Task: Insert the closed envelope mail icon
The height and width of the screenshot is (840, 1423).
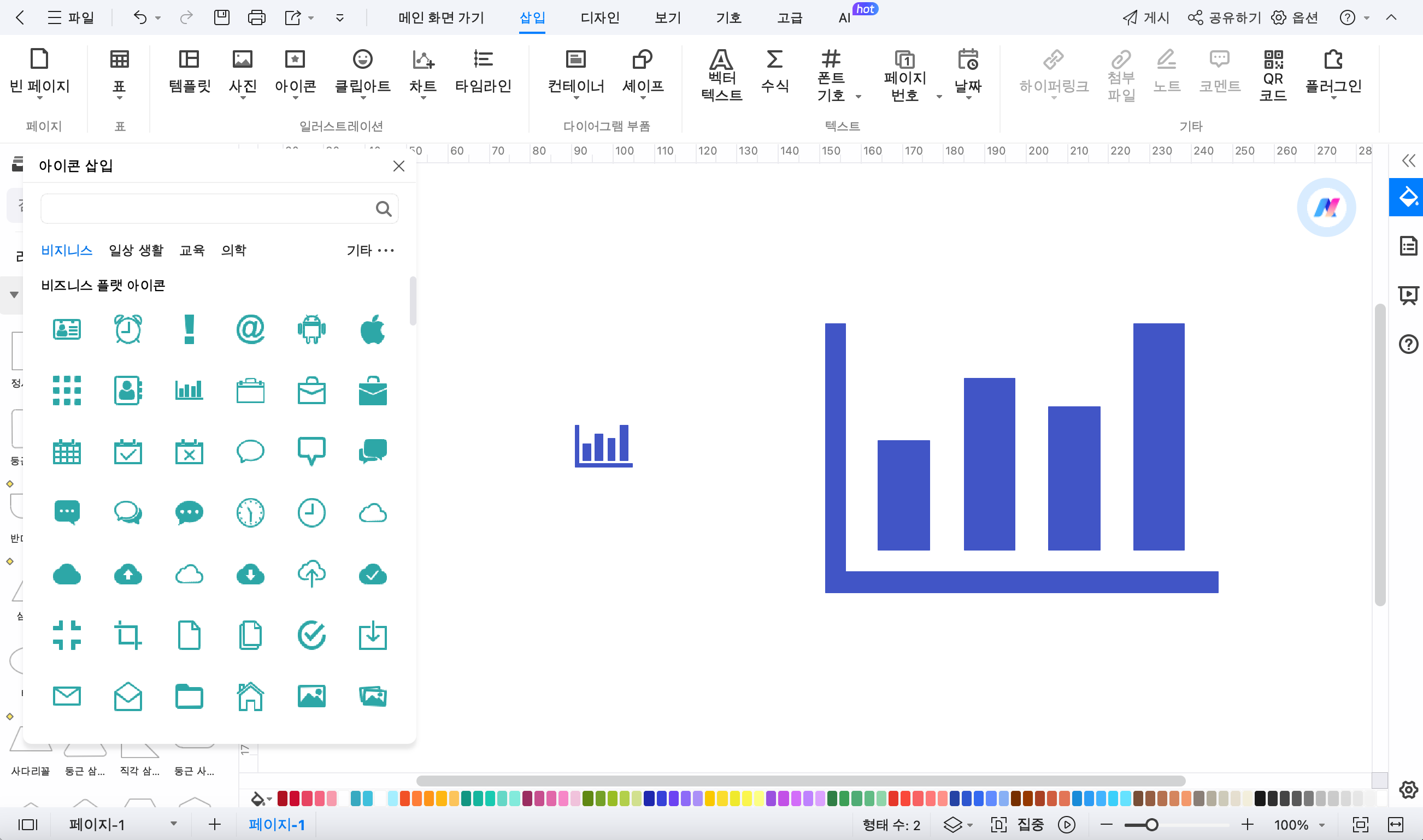Action: pyautogui.click(x=67, y=696)
